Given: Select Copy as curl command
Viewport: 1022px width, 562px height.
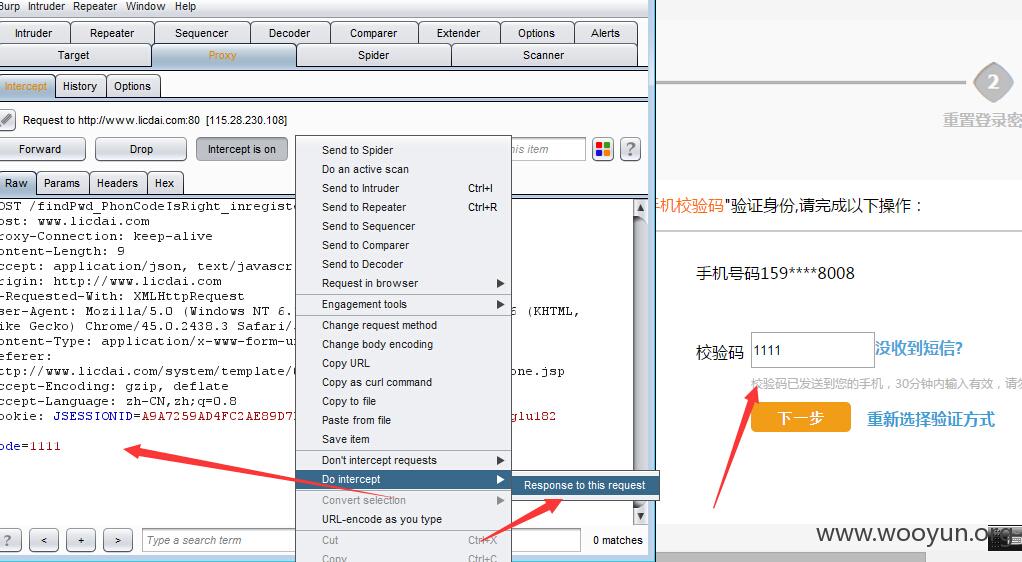Looking at the screenshot, I should pos(403,382).
